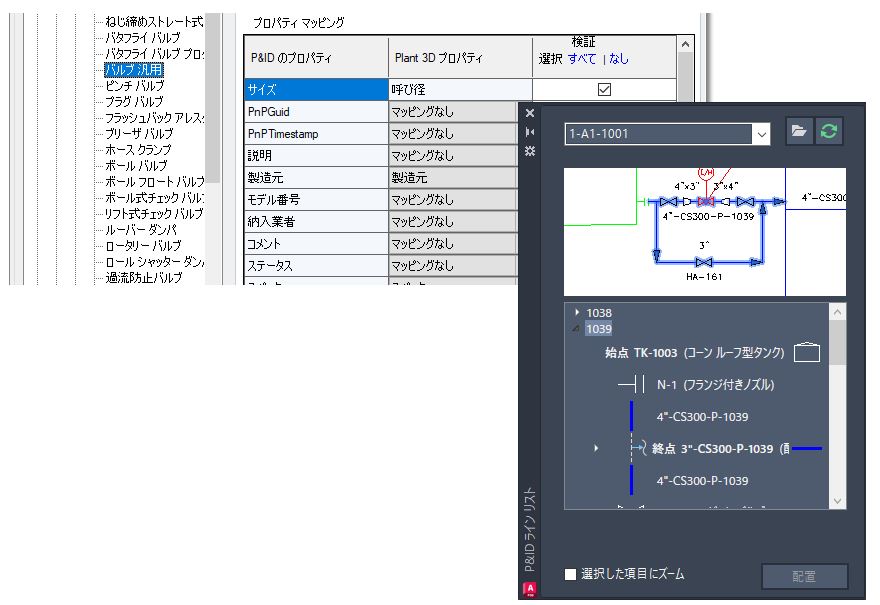
Task: Open the 1-A1-1001 drawing dropdown
Action: [761, 133]
